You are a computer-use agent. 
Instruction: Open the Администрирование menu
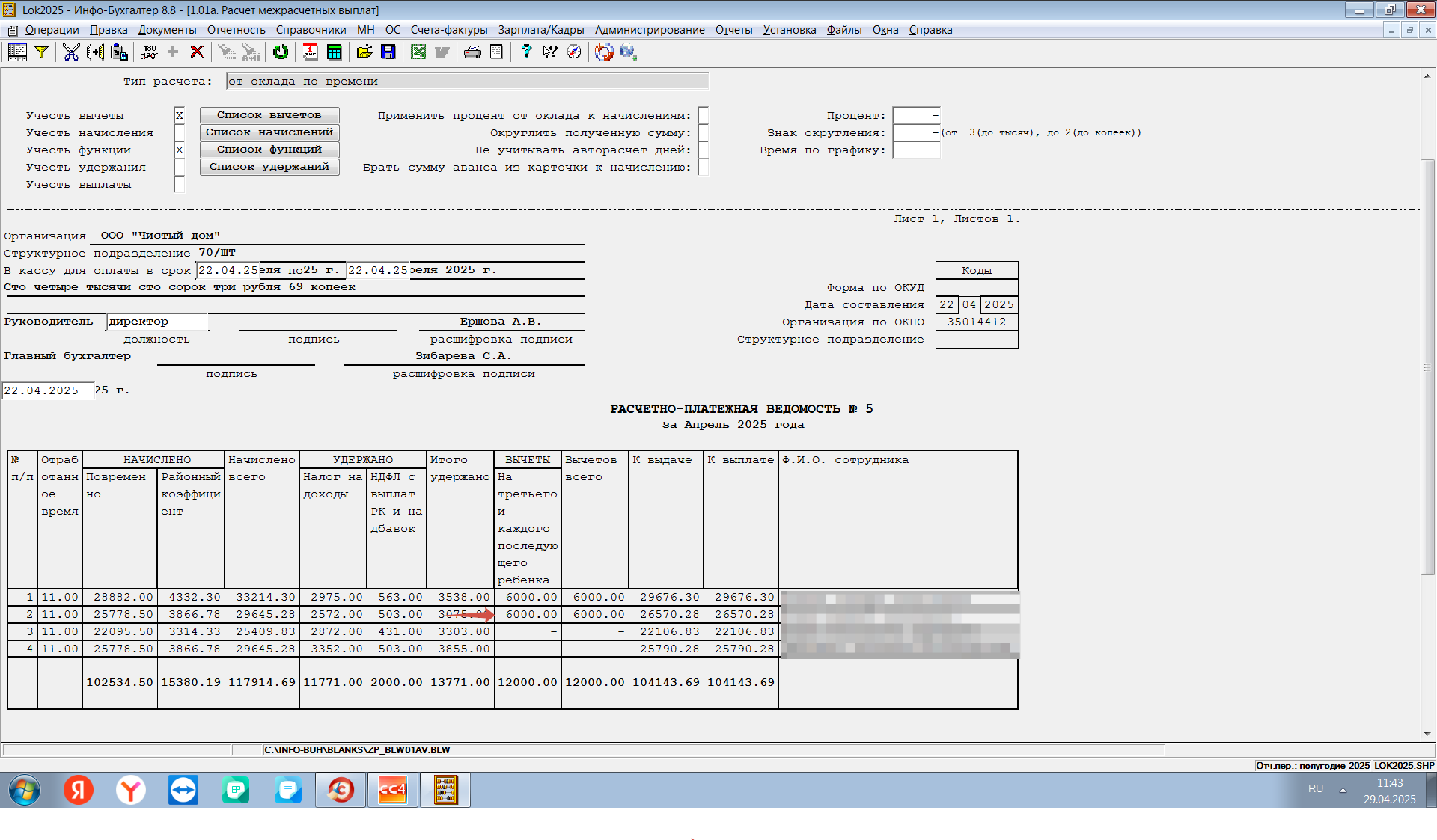pyautogui.click(x=650, y=30)
